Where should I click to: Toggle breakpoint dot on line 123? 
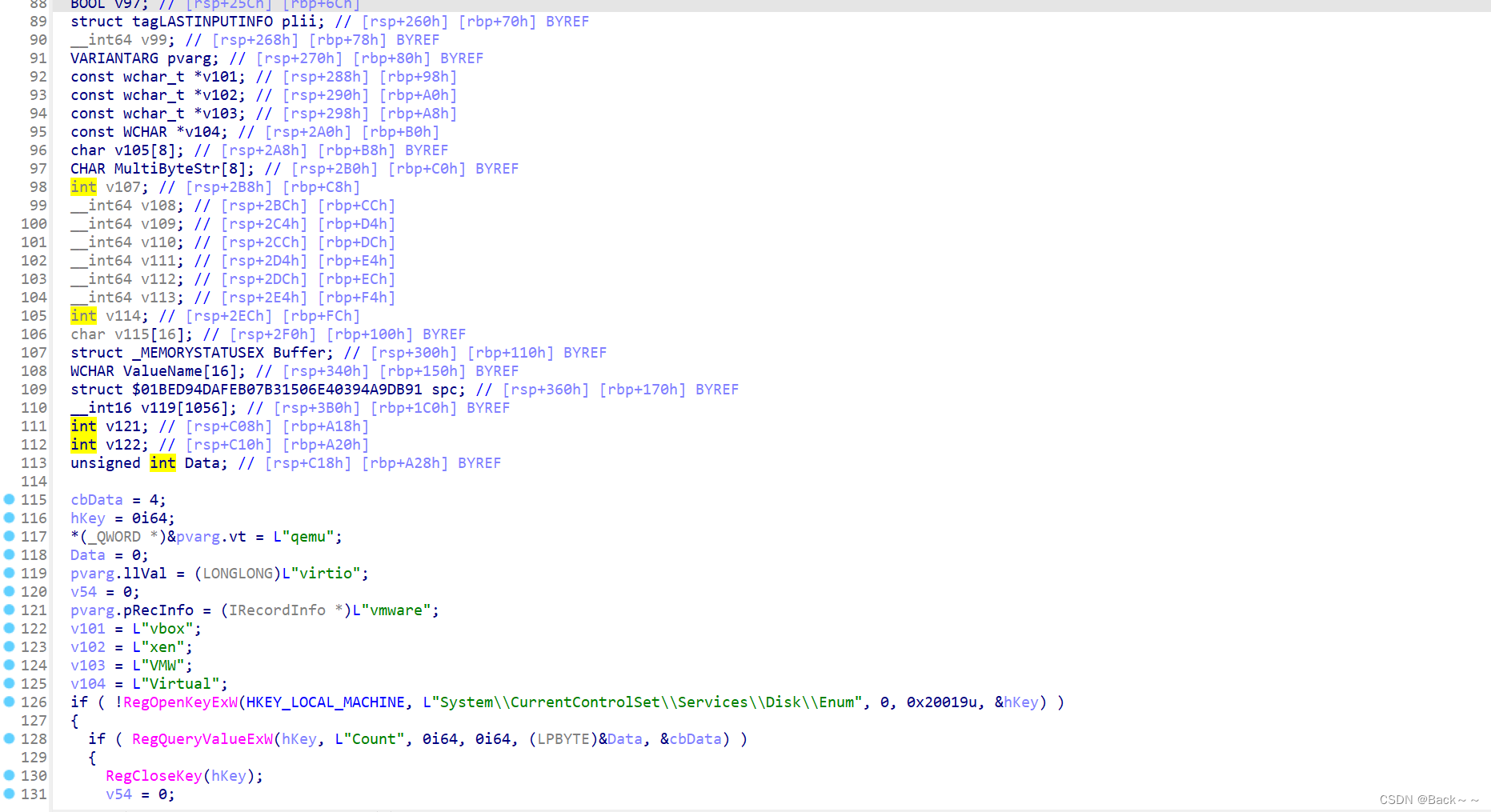pos(10,646)
